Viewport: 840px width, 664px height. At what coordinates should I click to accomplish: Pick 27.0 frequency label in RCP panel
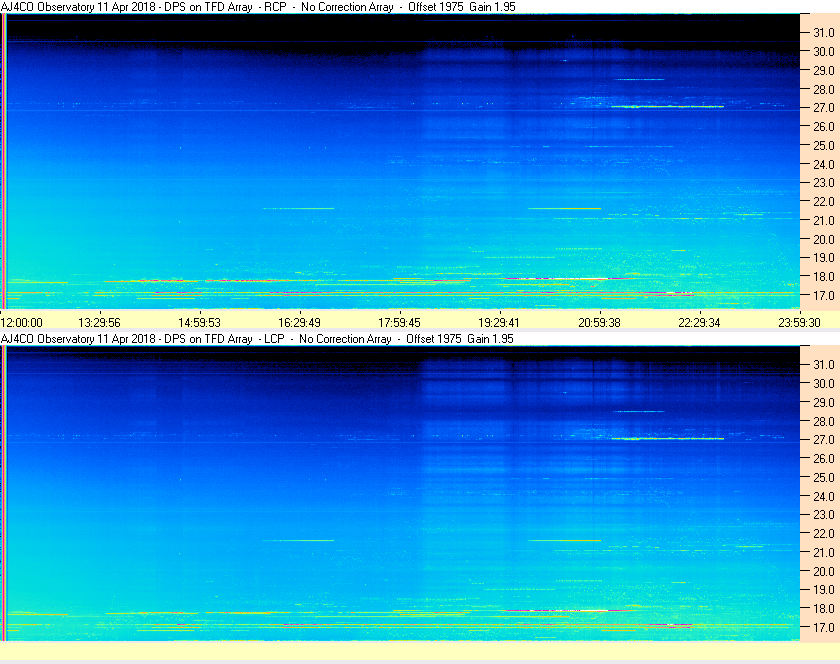[x=824, y=108]
